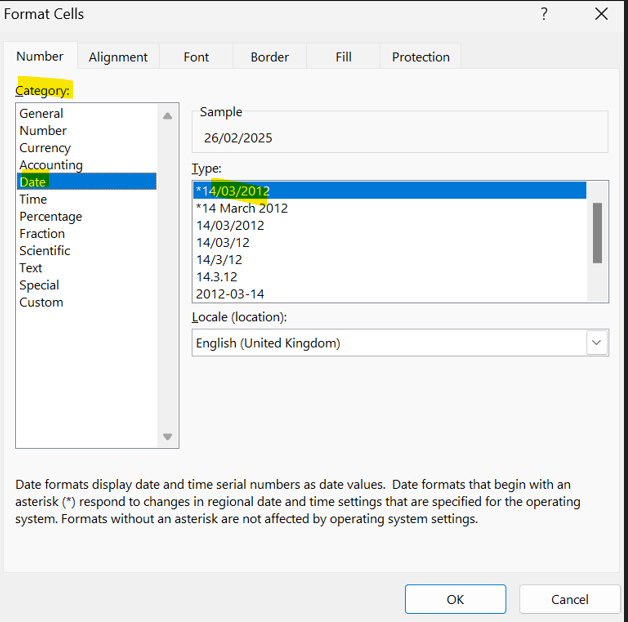Select the Accounting category
The height and width of the screenshot is (622, 628).
[51, 165]
